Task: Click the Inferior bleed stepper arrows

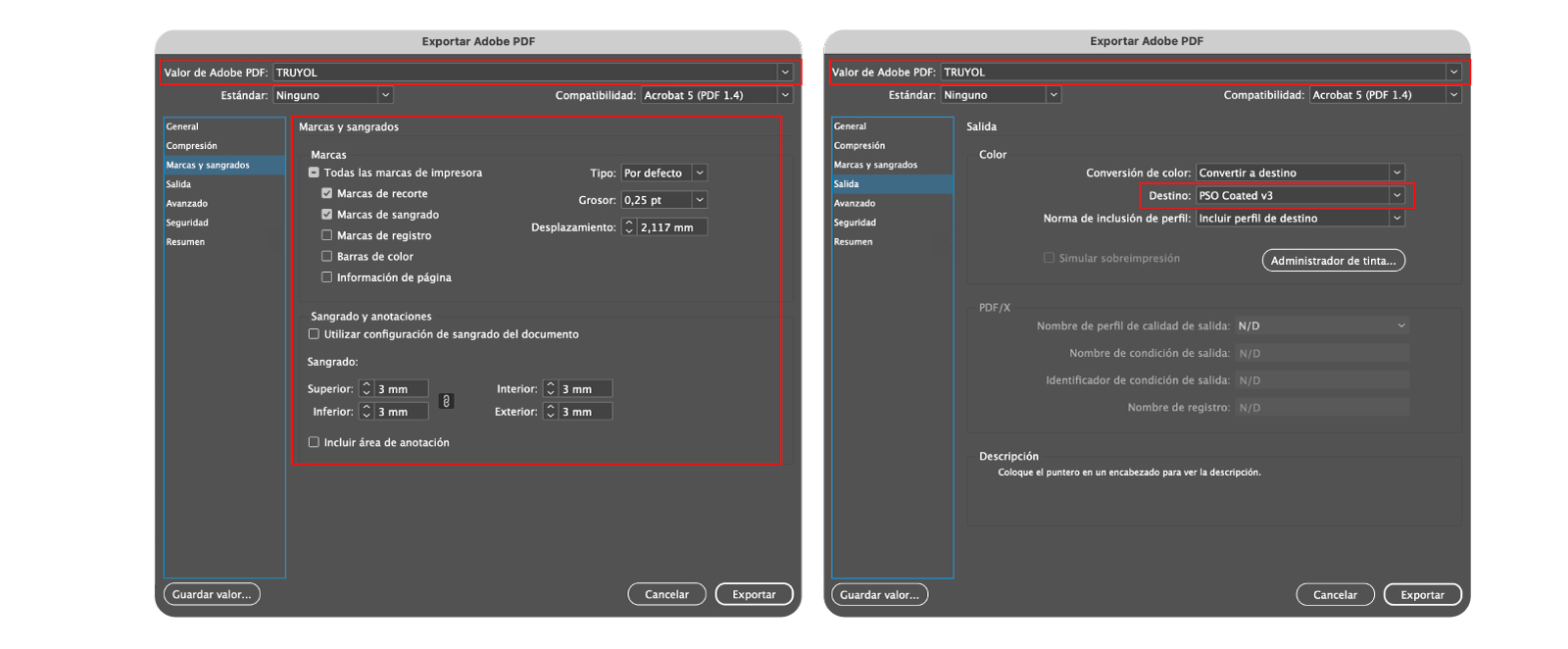Action: tap(367, 412)
